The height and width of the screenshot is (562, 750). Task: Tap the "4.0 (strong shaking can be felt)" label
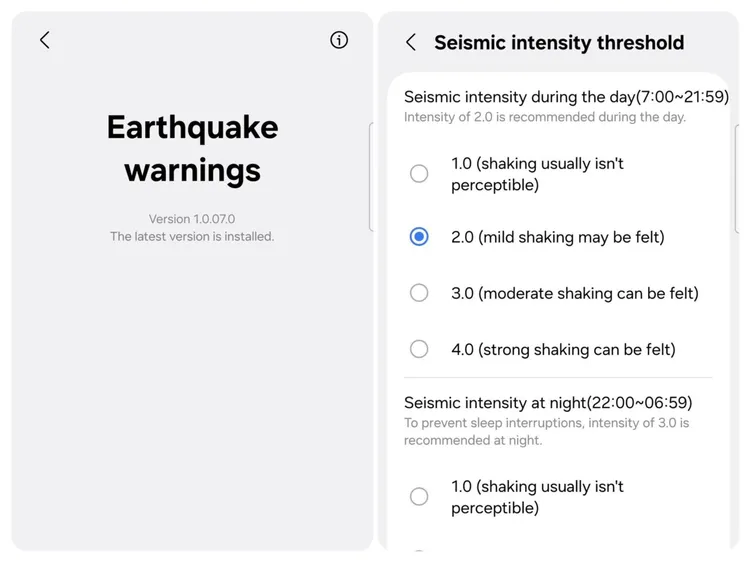point(563,349)
